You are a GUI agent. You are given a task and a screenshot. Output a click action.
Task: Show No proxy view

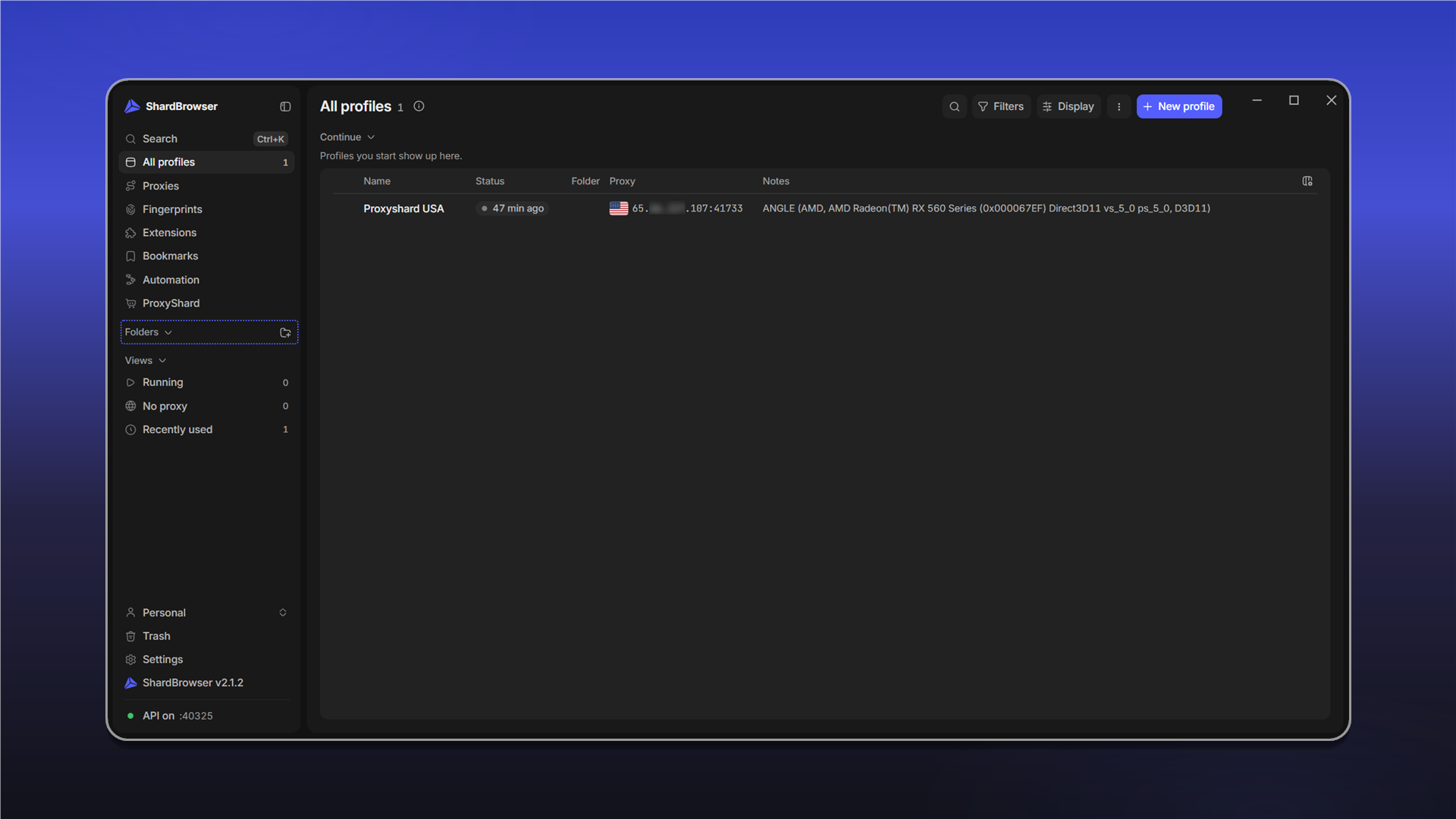[206, 406]
